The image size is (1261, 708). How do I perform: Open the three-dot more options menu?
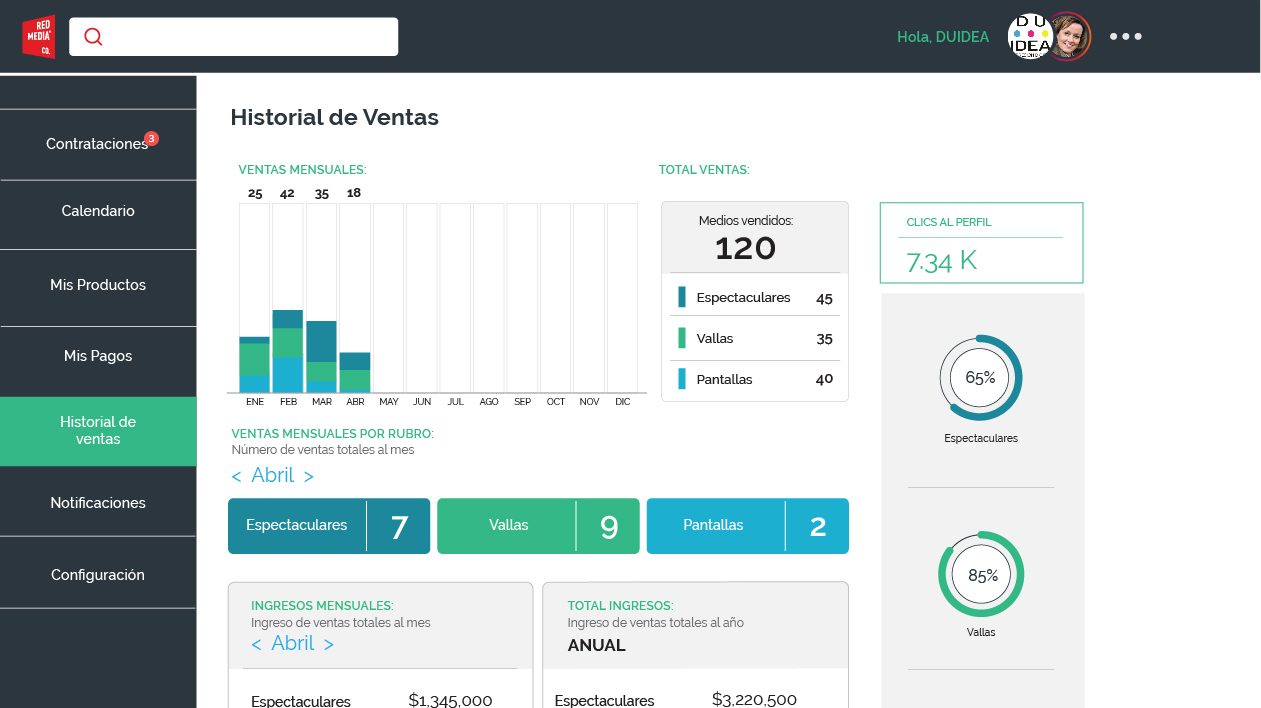1125,37
